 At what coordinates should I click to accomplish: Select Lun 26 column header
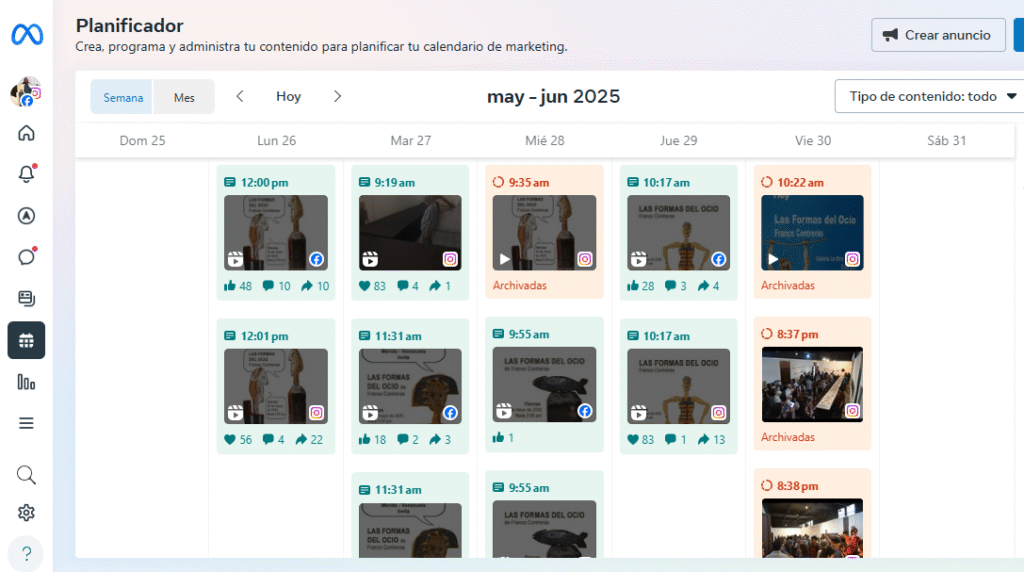276,140
